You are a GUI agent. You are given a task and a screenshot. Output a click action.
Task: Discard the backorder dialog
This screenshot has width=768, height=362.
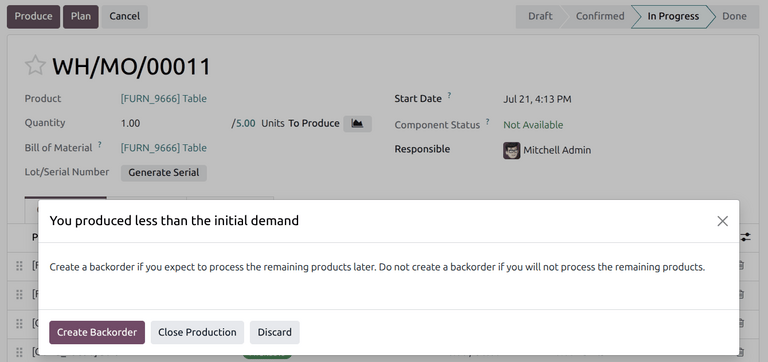point(275,333)
